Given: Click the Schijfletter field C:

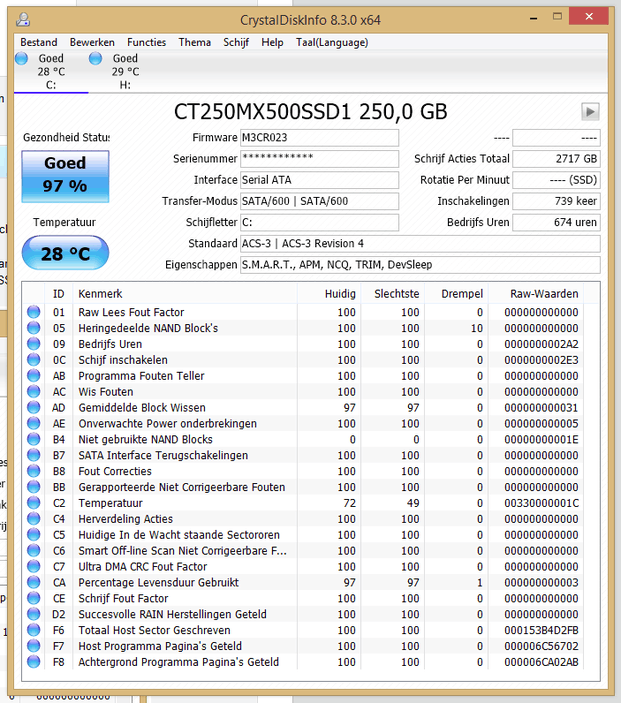Looking at the screenshot, I should click(319, 222).
